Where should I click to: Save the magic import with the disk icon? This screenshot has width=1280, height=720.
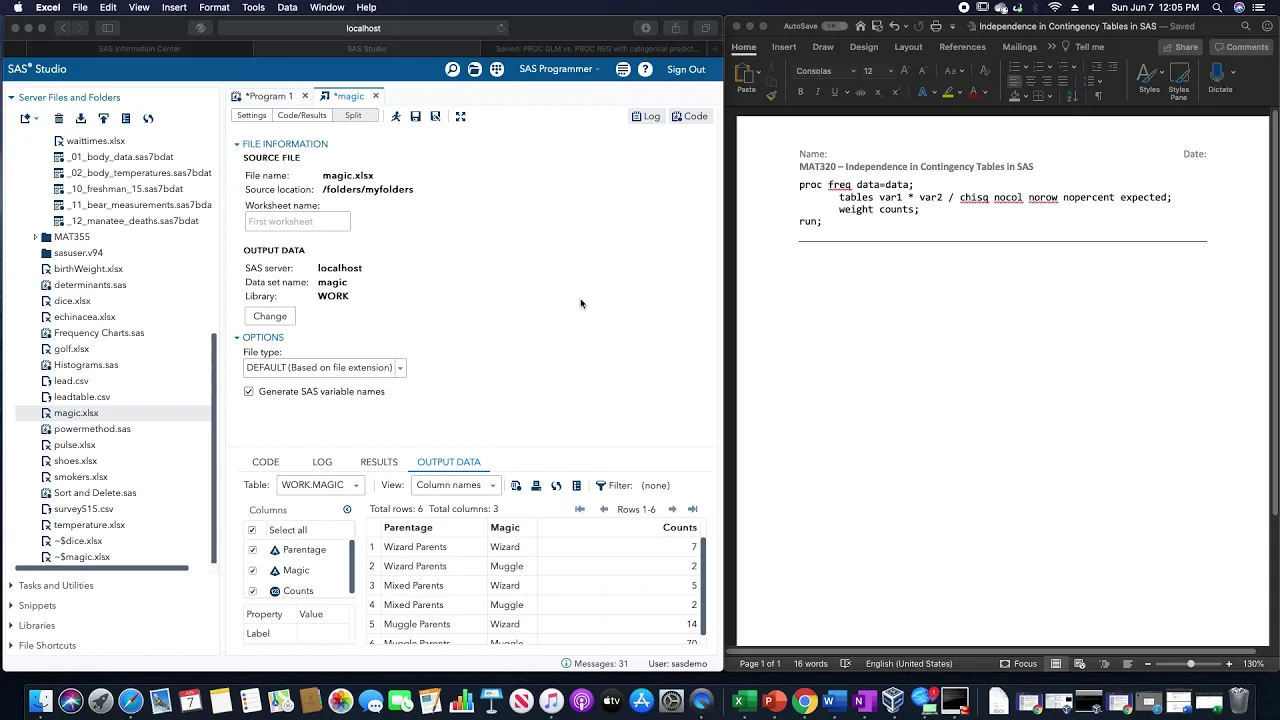(x=416, y=116)
